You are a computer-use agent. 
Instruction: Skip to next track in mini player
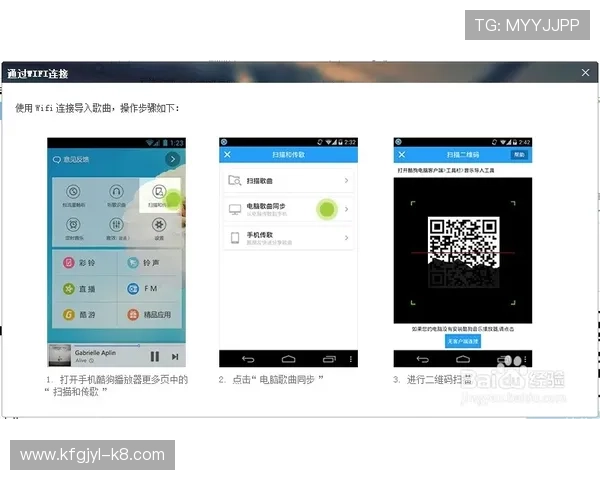pyautogui.click(x=175, y=357)
